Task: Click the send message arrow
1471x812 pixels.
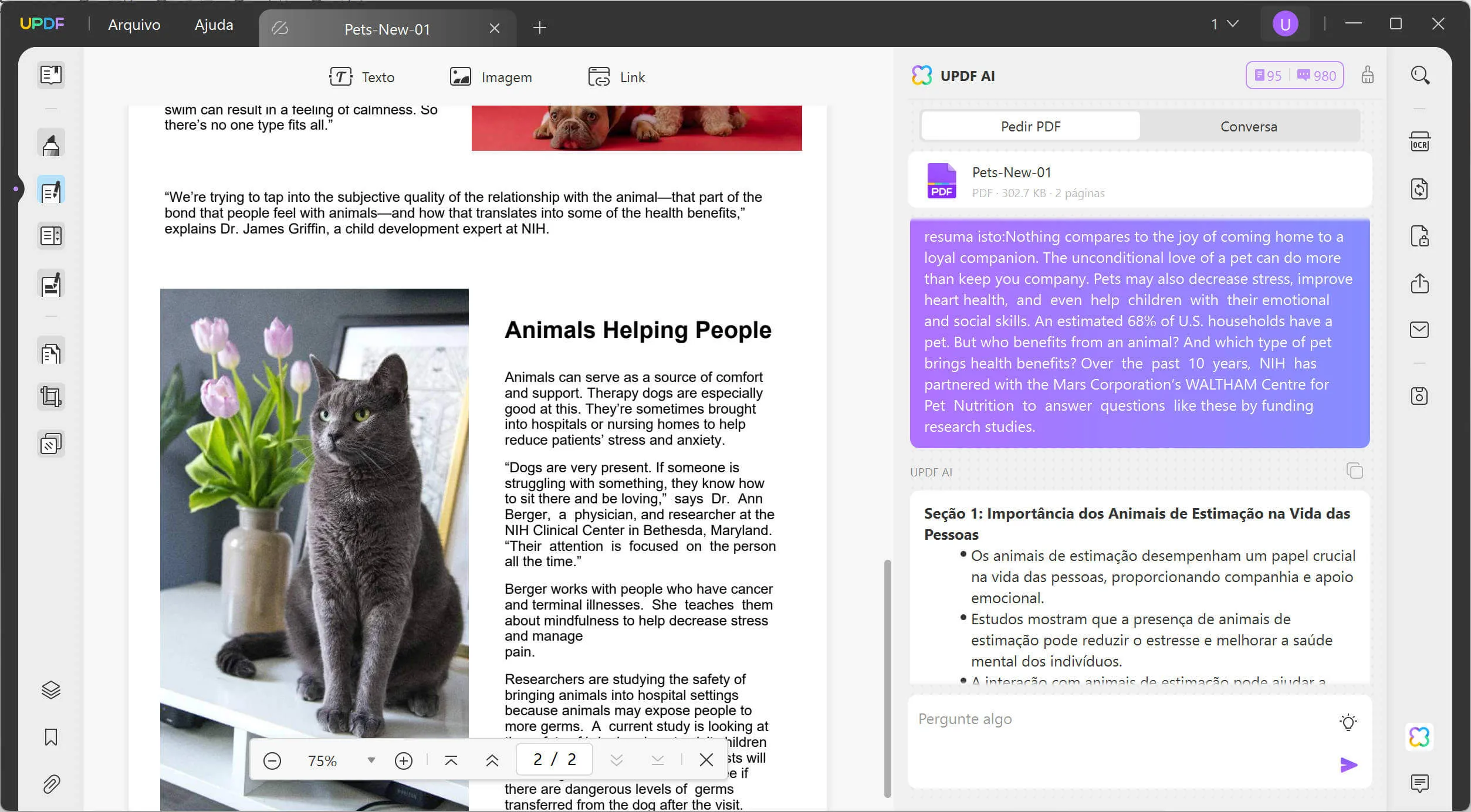Action: pos(1348,764)
